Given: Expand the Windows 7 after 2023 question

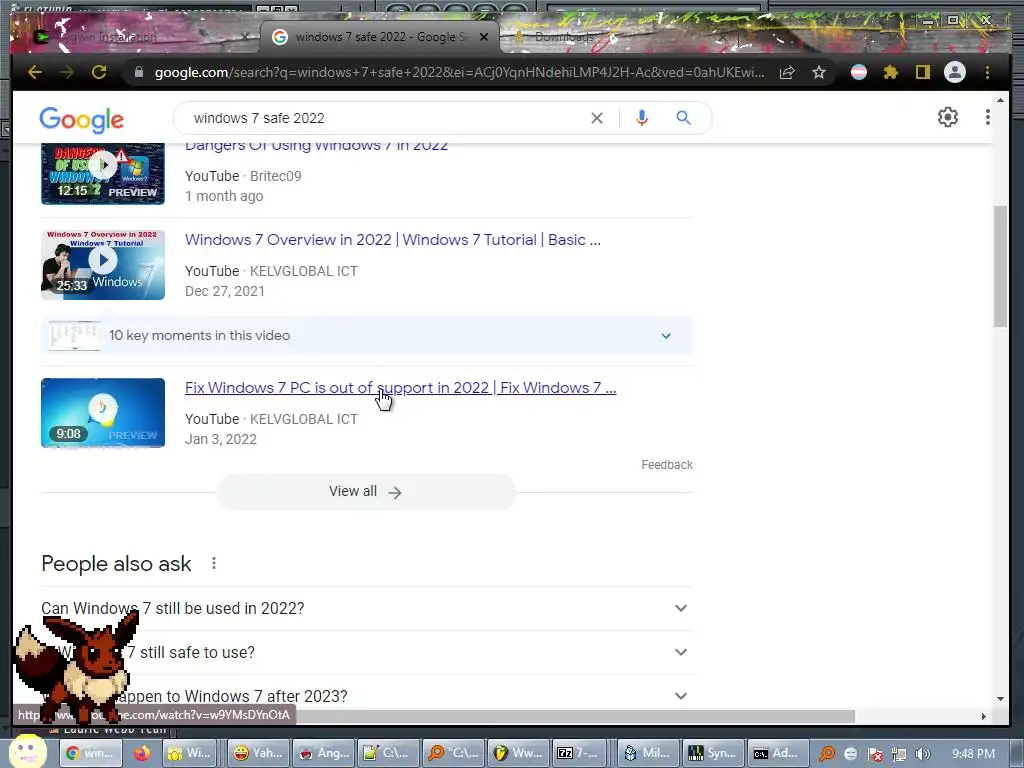Looking at the screenshot, I should click(366, 696).
